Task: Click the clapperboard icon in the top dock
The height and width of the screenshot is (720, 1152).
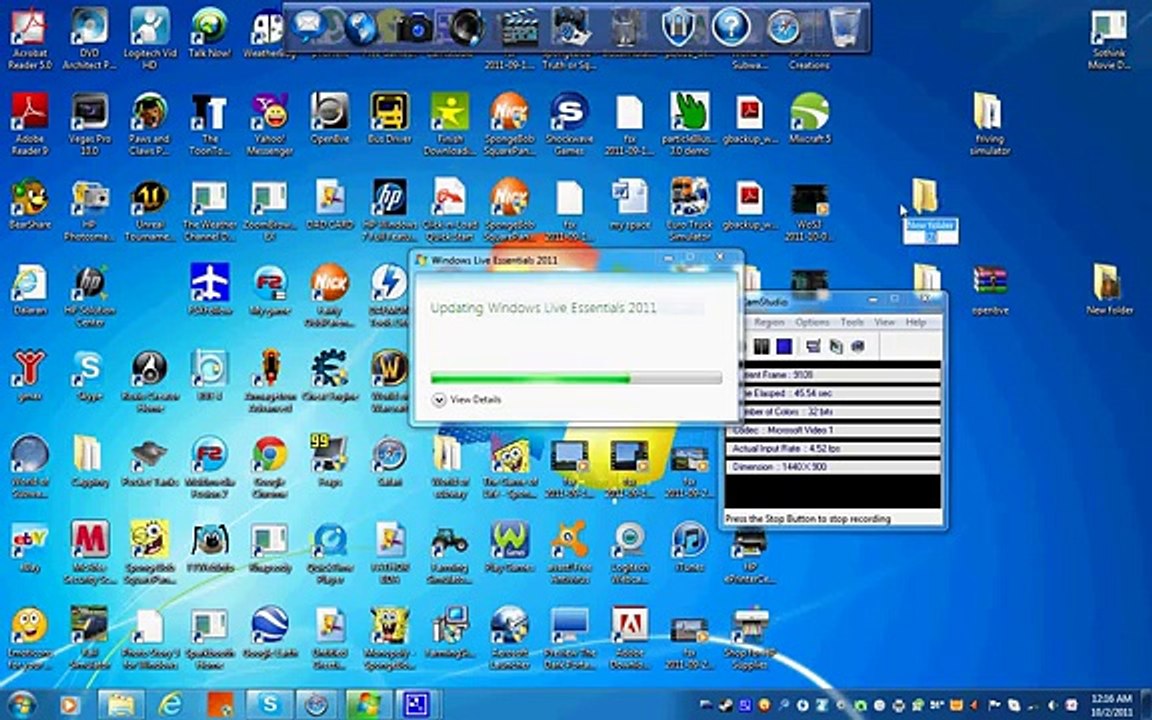Action: (x=520, y=27)
